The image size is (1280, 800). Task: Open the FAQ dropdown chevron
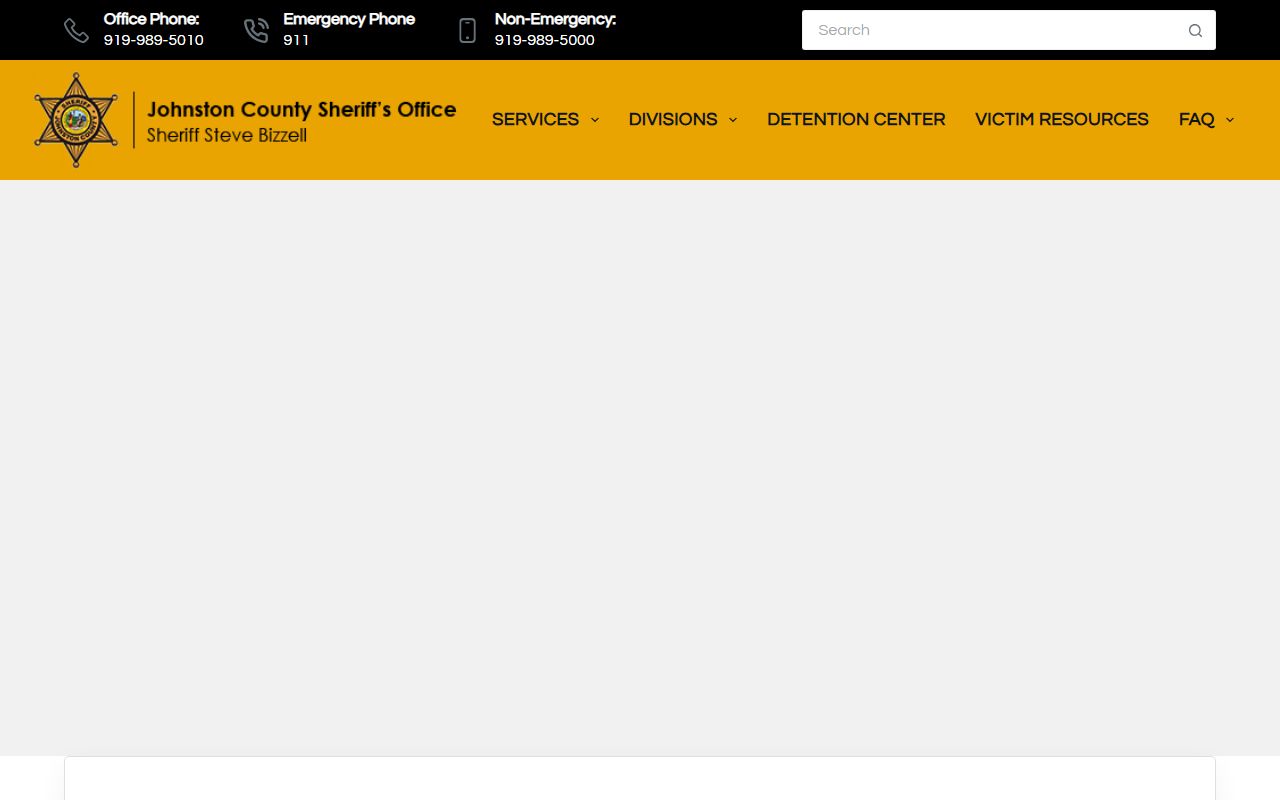pyautogui.click(x=1230, y=120)
